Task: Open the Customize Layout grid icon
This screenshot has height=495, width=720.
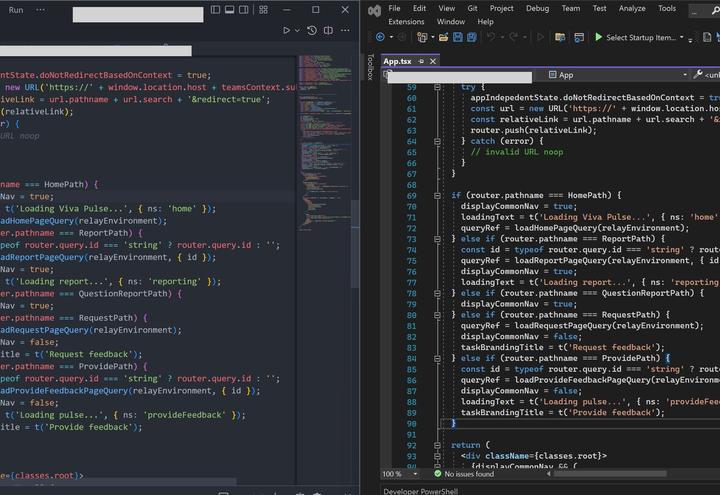Action: coord(261,9)
